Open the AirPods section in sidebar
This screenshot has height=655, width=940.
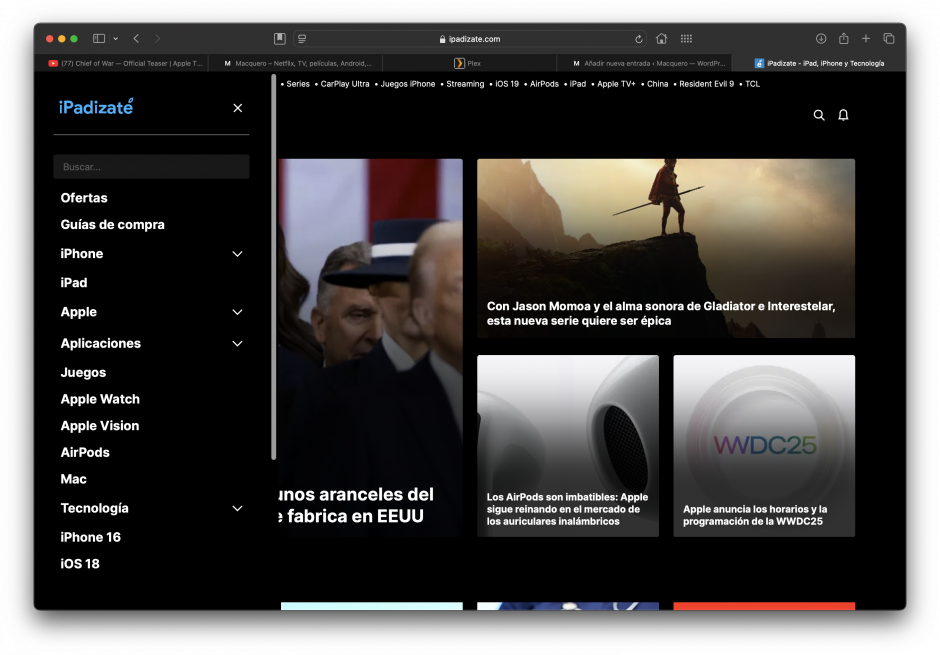85,452
